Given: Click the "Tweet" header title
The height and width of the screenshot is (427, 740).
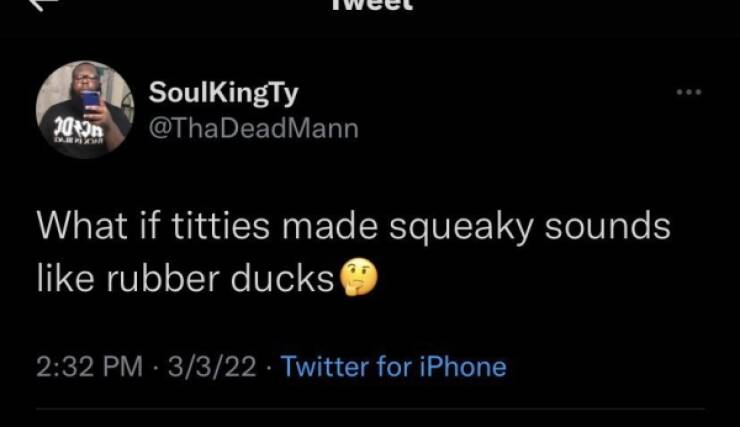Looking at the screenshot, I should click(370, 5).
